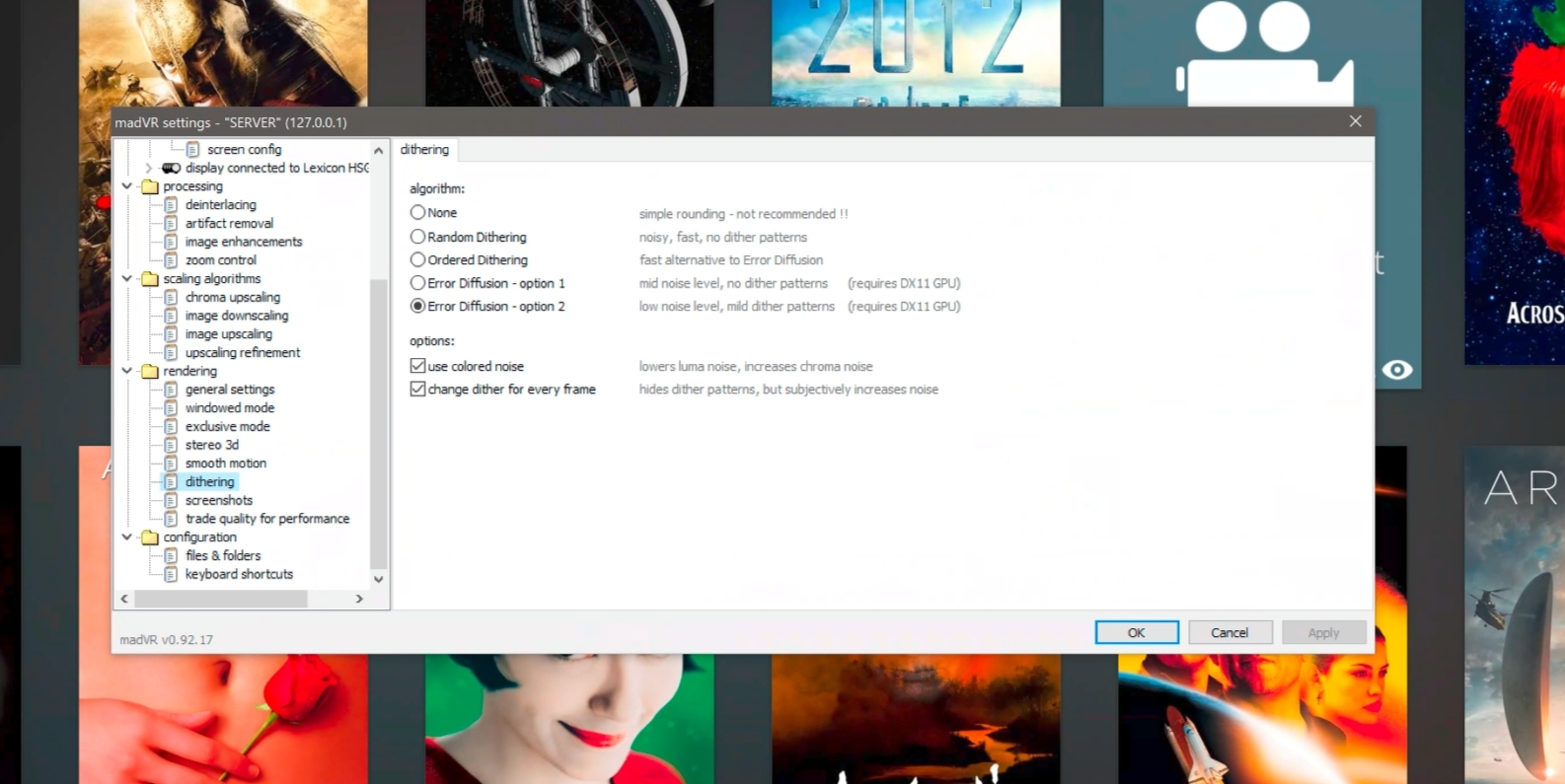Viewport: 1565px width, 784px height.
Task: Click the display device icon for Lexicon
Action: pyautogui.click(x=172, y=168)
